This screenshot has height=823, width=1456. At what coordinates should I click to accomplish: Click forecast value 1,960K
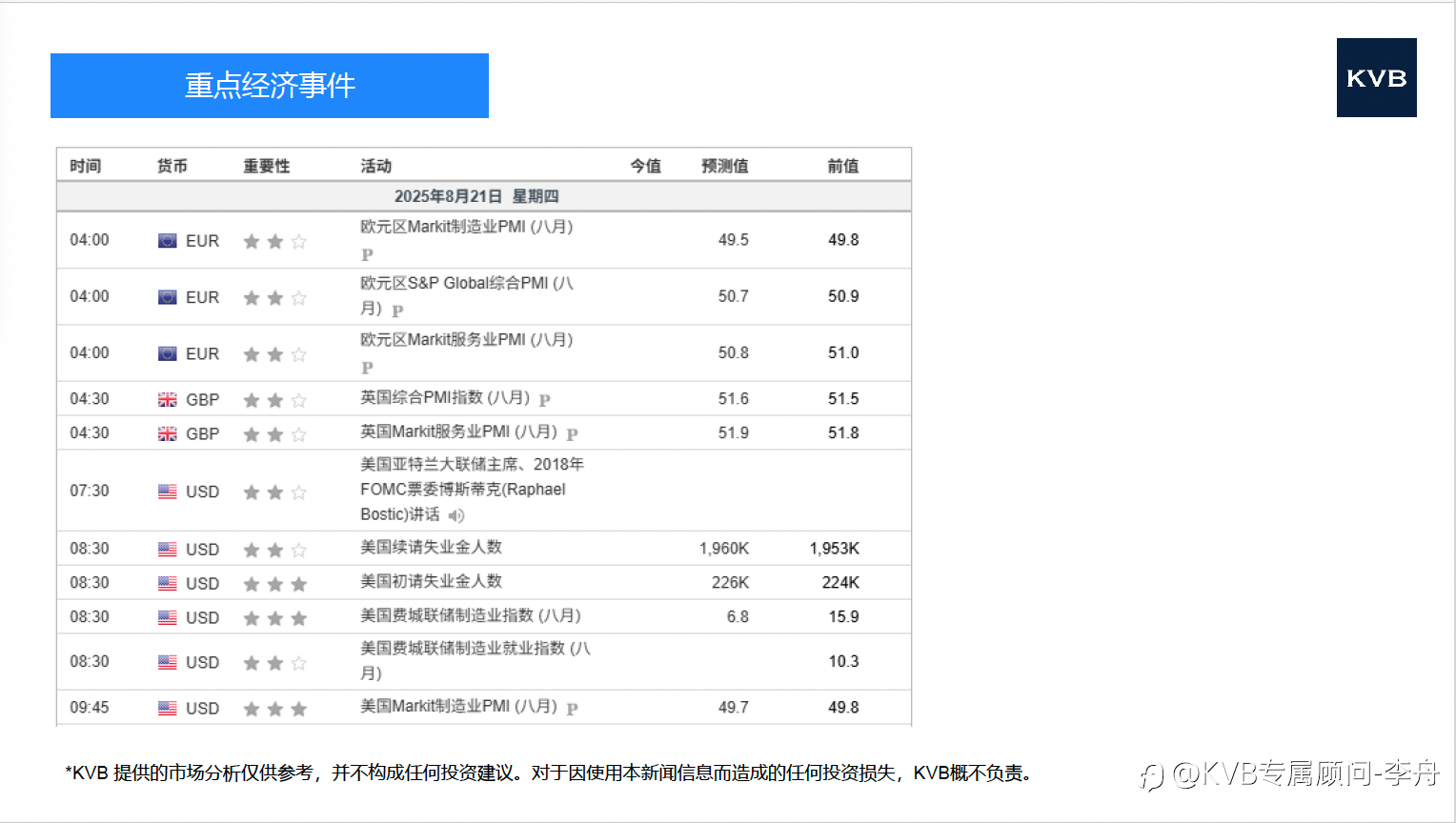pyautogui.click(x=724, y=549)
